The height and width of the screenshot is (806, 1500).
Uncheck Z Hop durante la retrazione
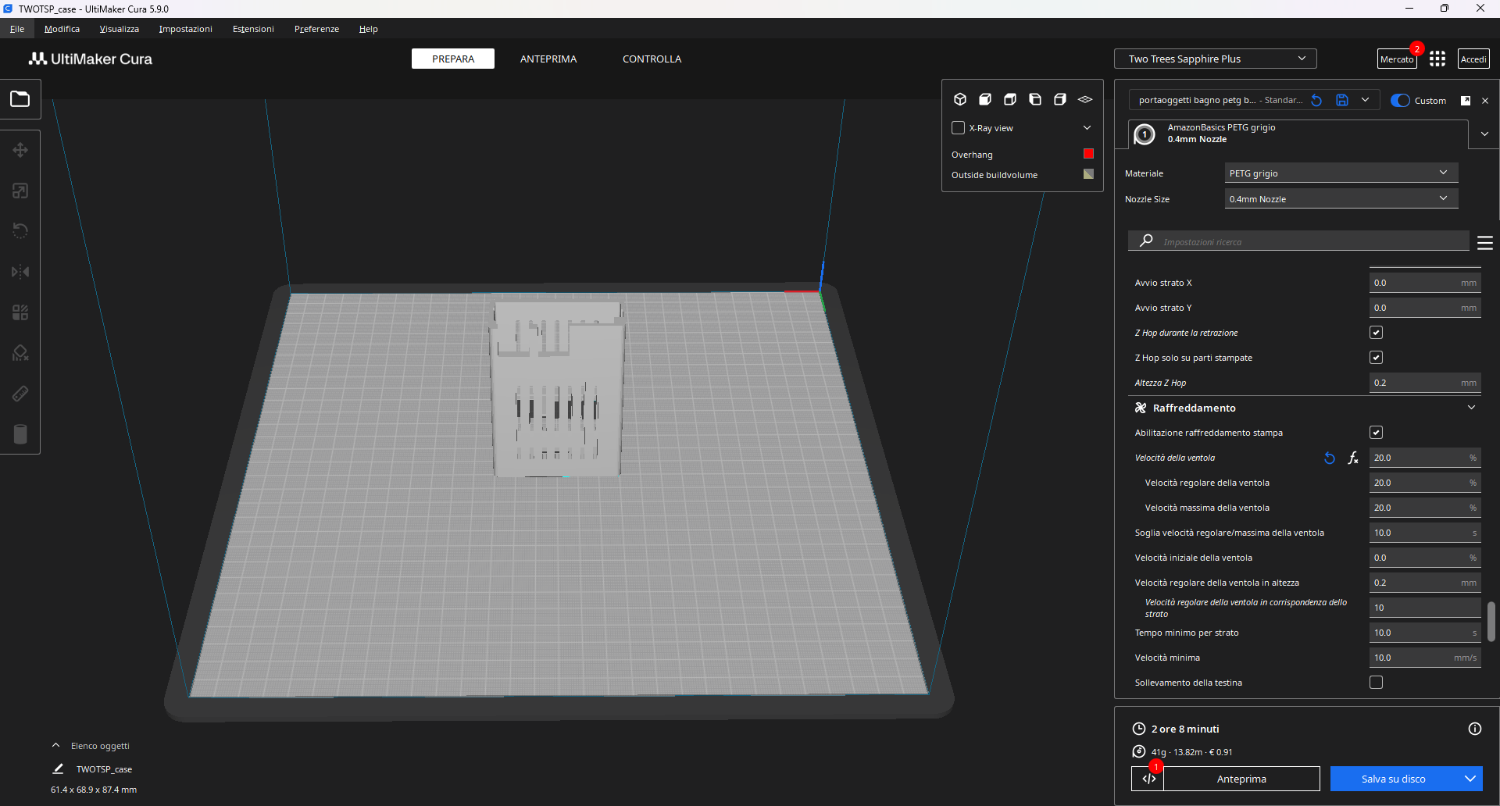pos(1376,332)
